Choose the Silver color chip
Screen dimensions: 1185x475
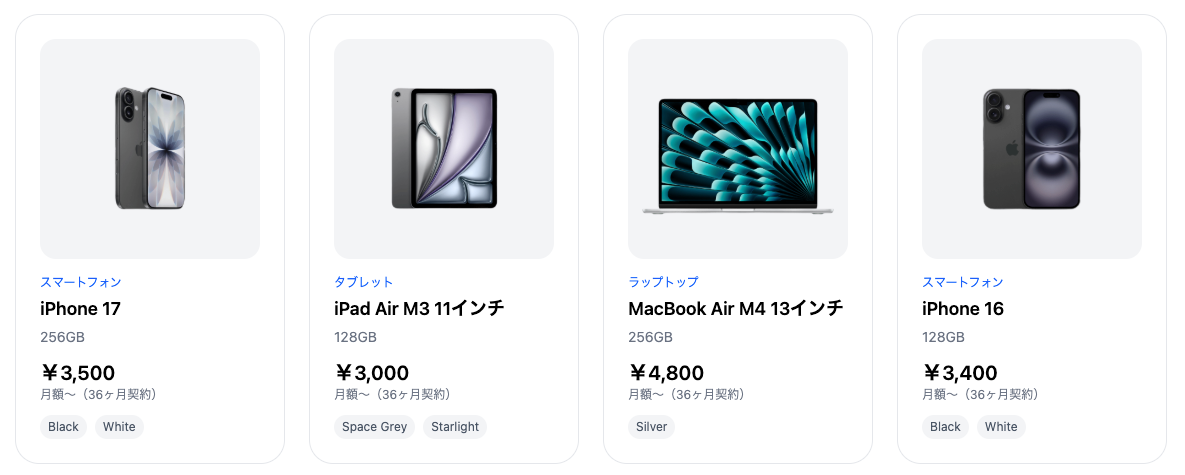(651, 427)
